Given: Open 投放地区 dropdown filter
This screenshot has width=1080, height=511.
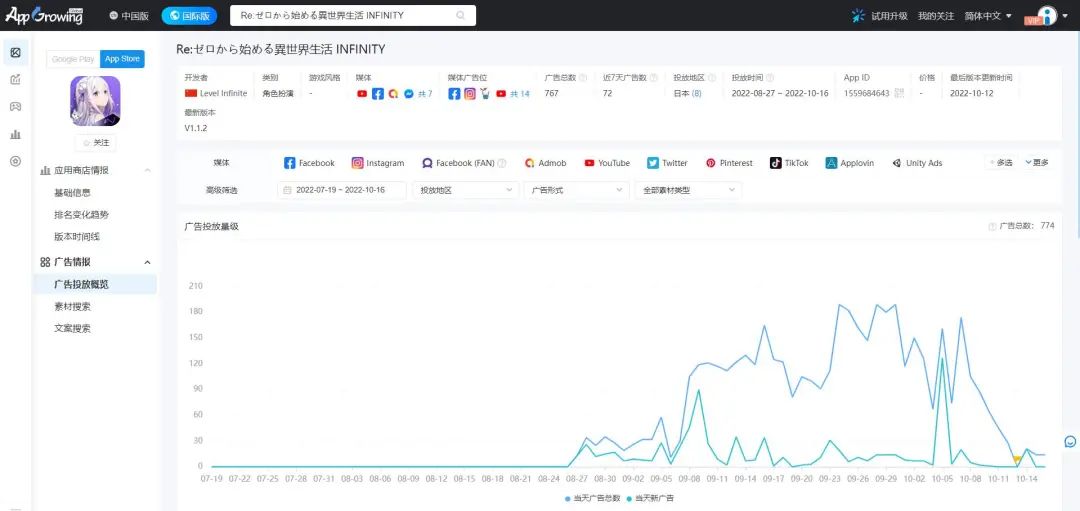Looking at the screenshot, I should click(466, 190).
